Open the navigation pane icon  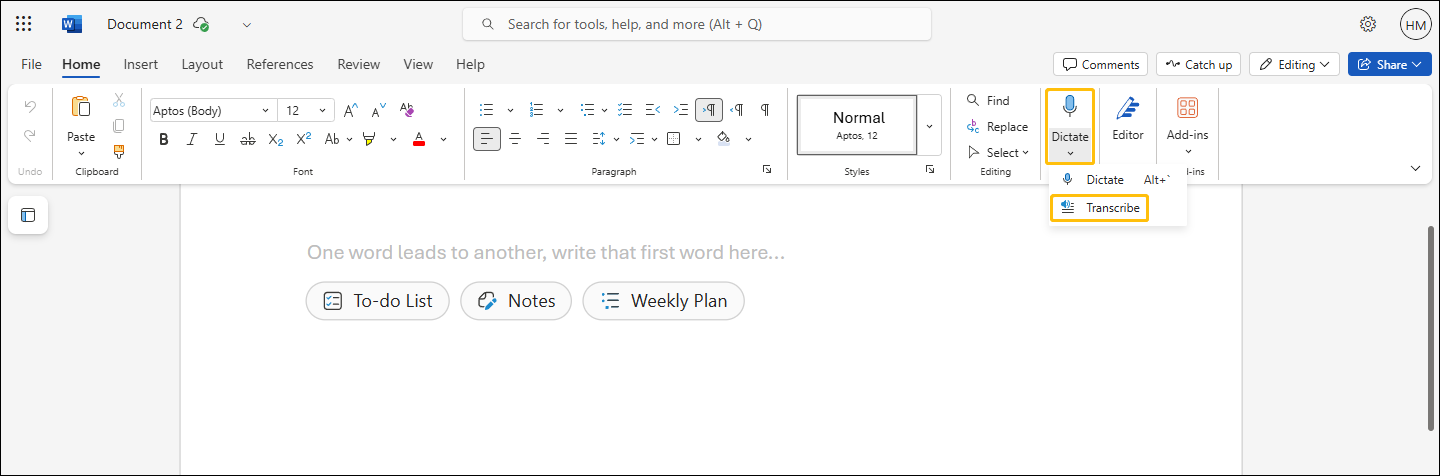point(28,215)
